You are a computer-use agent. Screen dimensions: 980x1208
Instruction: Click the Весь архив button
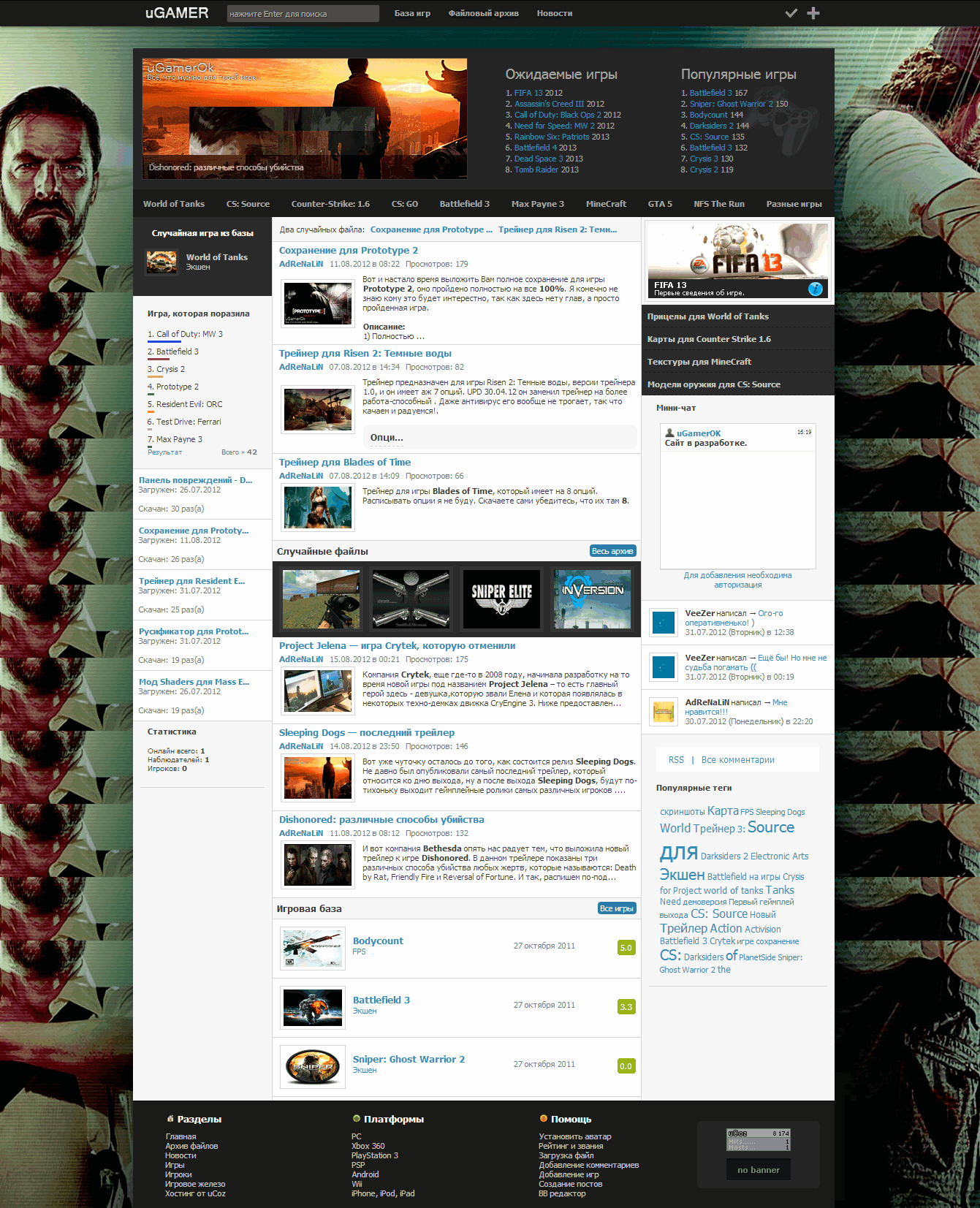(x=612, y=551)
